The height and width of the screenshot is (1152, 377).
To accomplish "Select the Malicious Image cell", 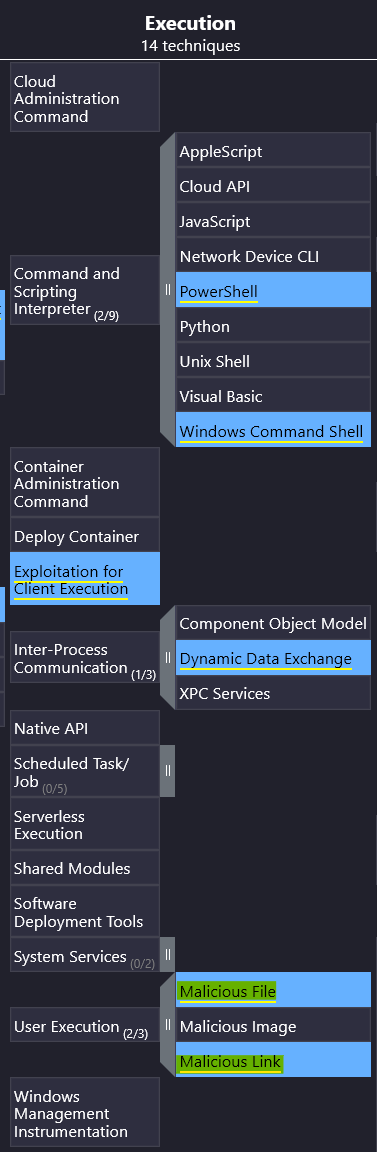I will pos(273,1026).
